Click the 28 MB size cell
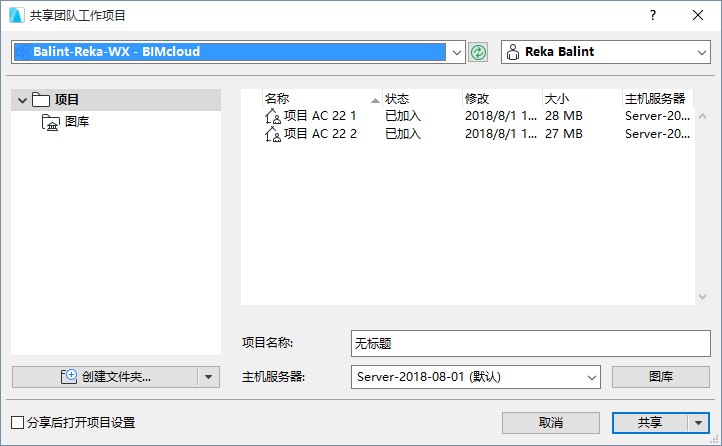The width and height of the screenshot is (722, 446). 564,116
